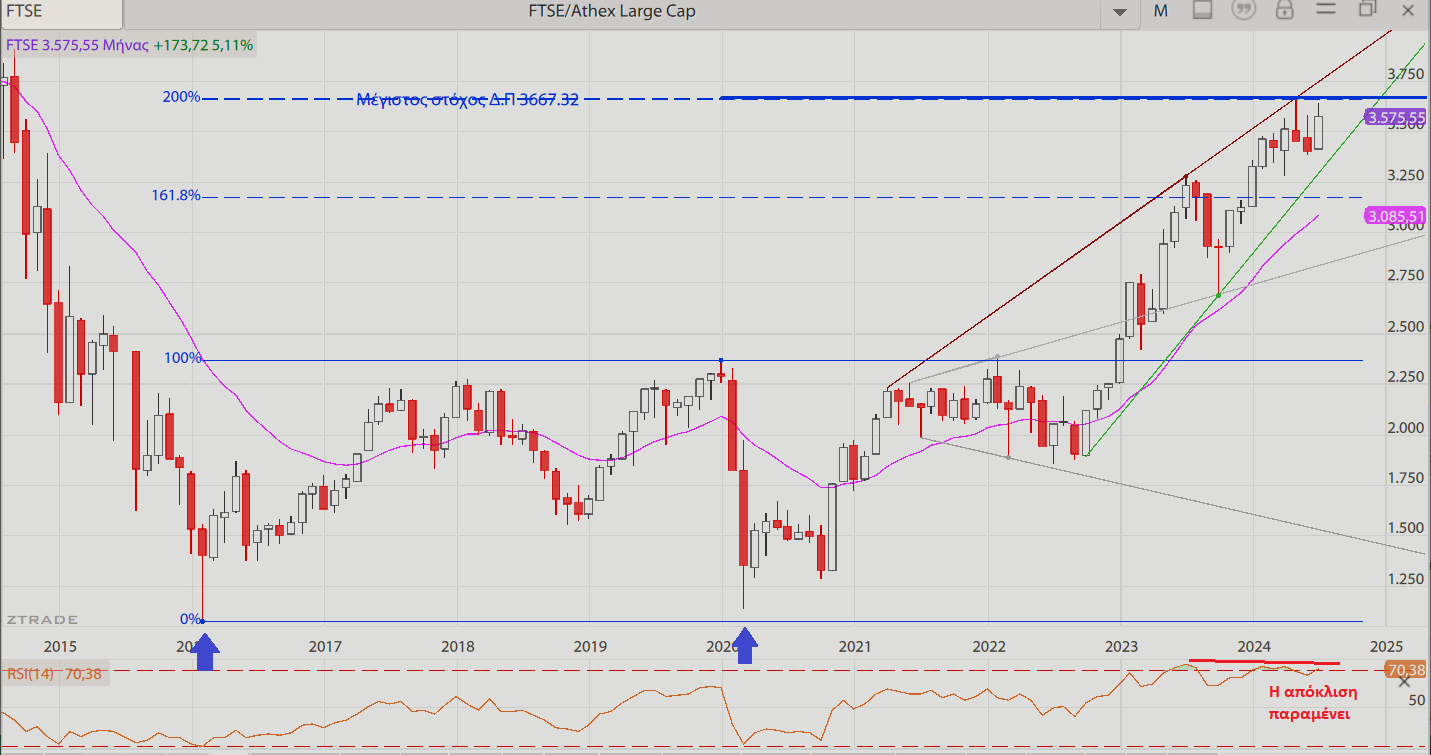Open the symbol dropdown arrow next to the title
The image size is (1431, 755).
click(x=1119, y=11)
